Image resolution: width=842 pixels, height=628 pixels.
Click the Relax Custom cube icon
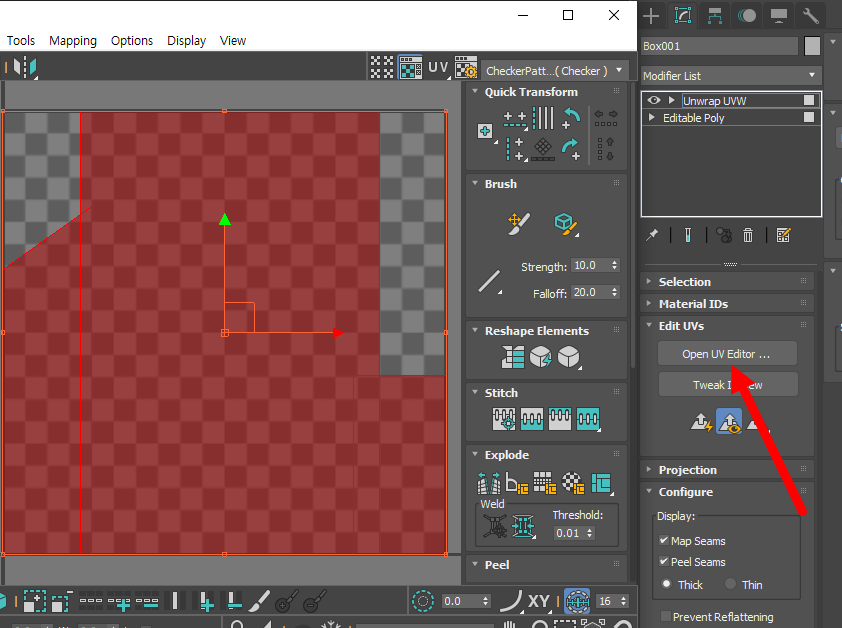(x=569, y=357)
